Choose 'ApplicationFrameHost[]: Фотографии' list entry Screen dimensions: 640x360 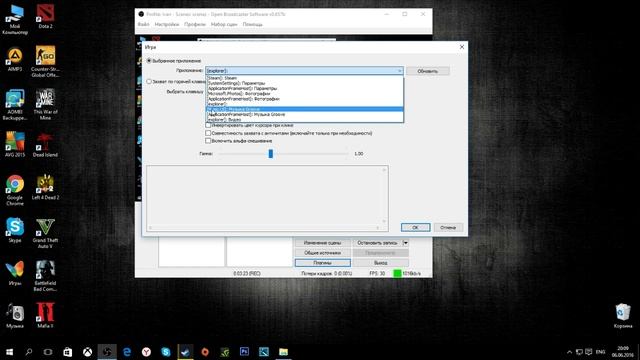pyautogui.click(x=304, y=99)
